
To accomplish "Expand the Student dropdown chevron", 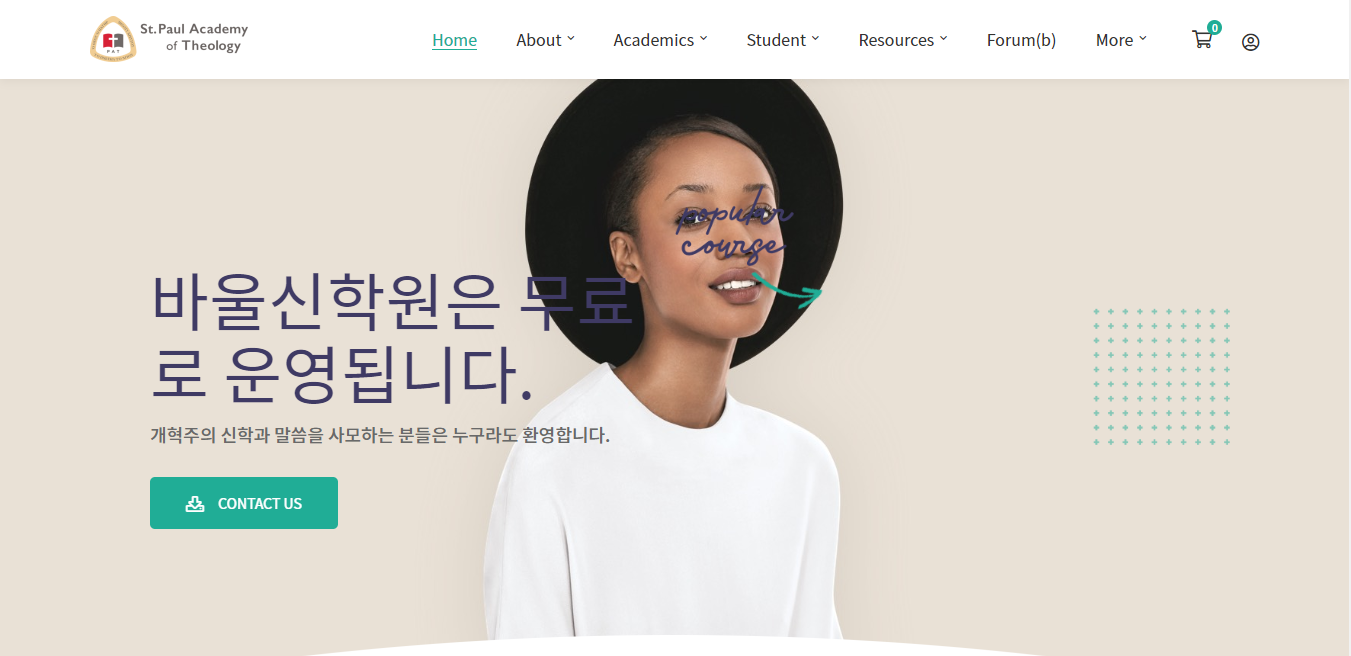I will click(815, 39).
